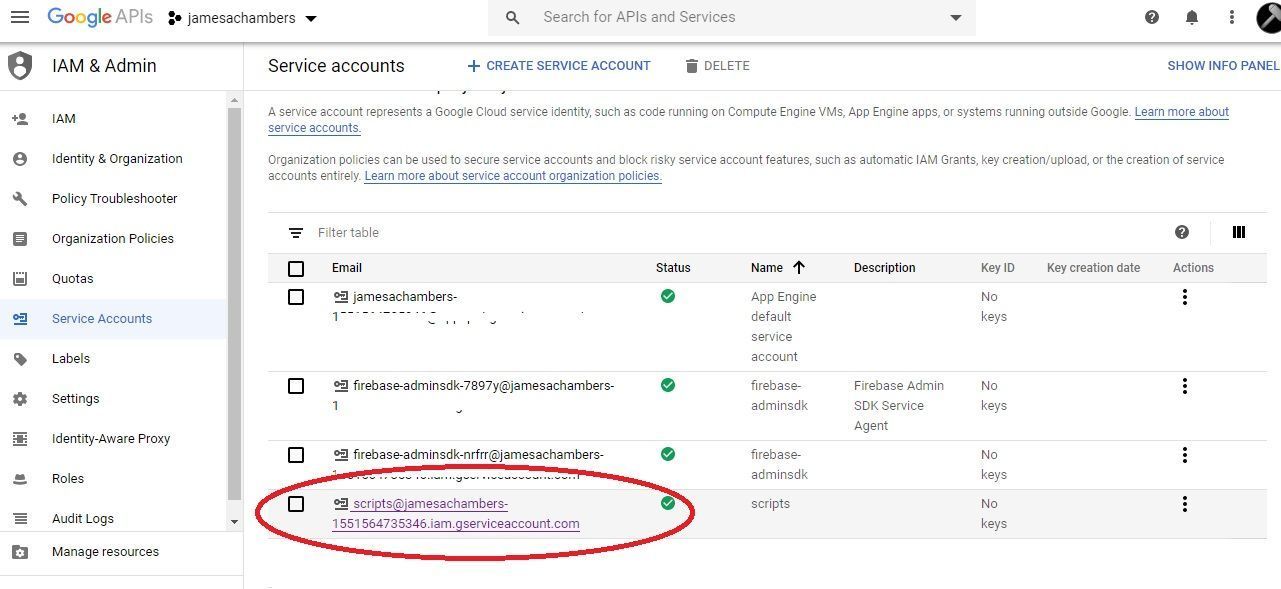Open the Google account avatar menu
The height and width of the screenshot is (589, 1281).
coord(1268,17)
